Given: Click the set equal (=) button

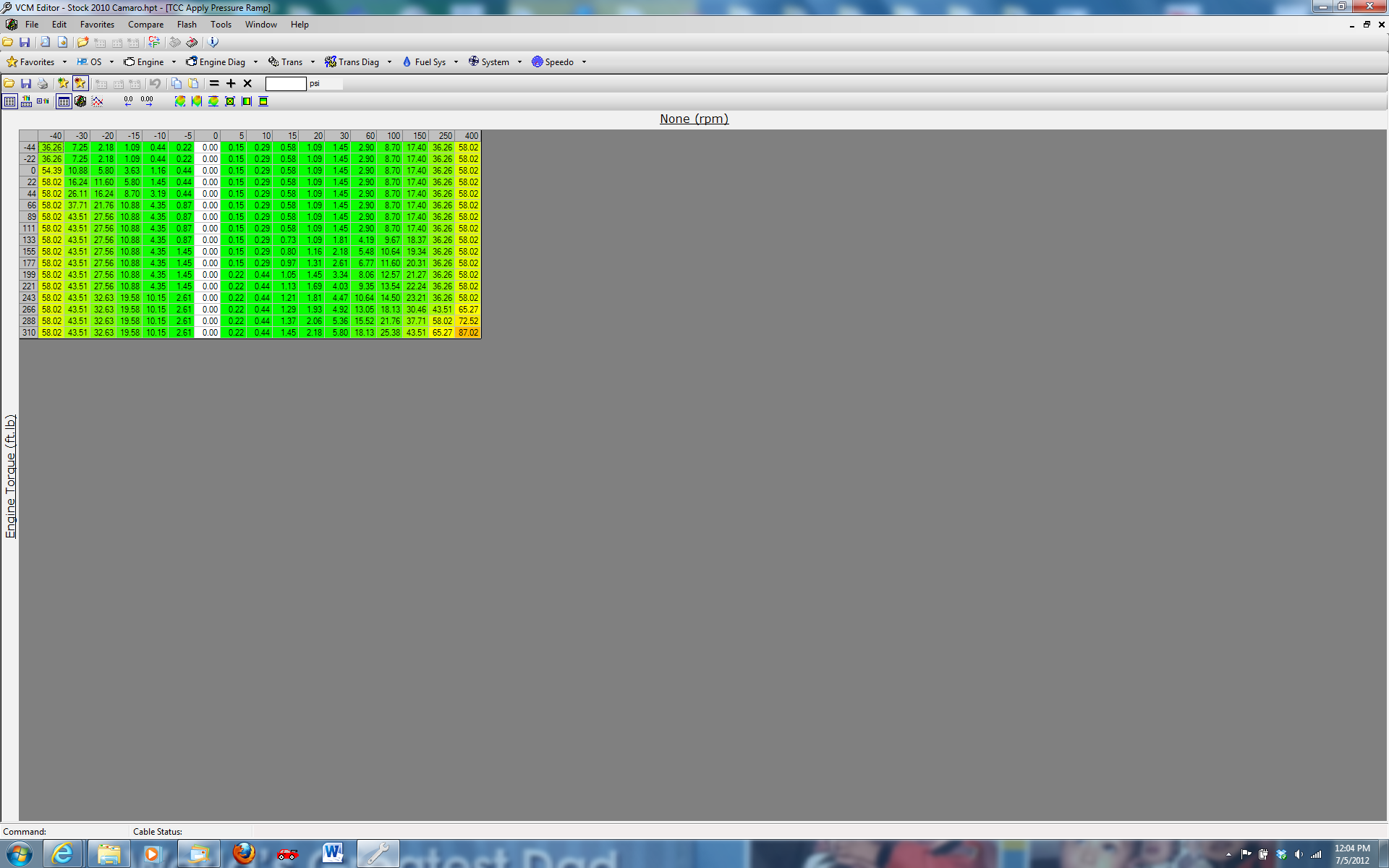Looking at the screenshot, I should coord(214,83).
